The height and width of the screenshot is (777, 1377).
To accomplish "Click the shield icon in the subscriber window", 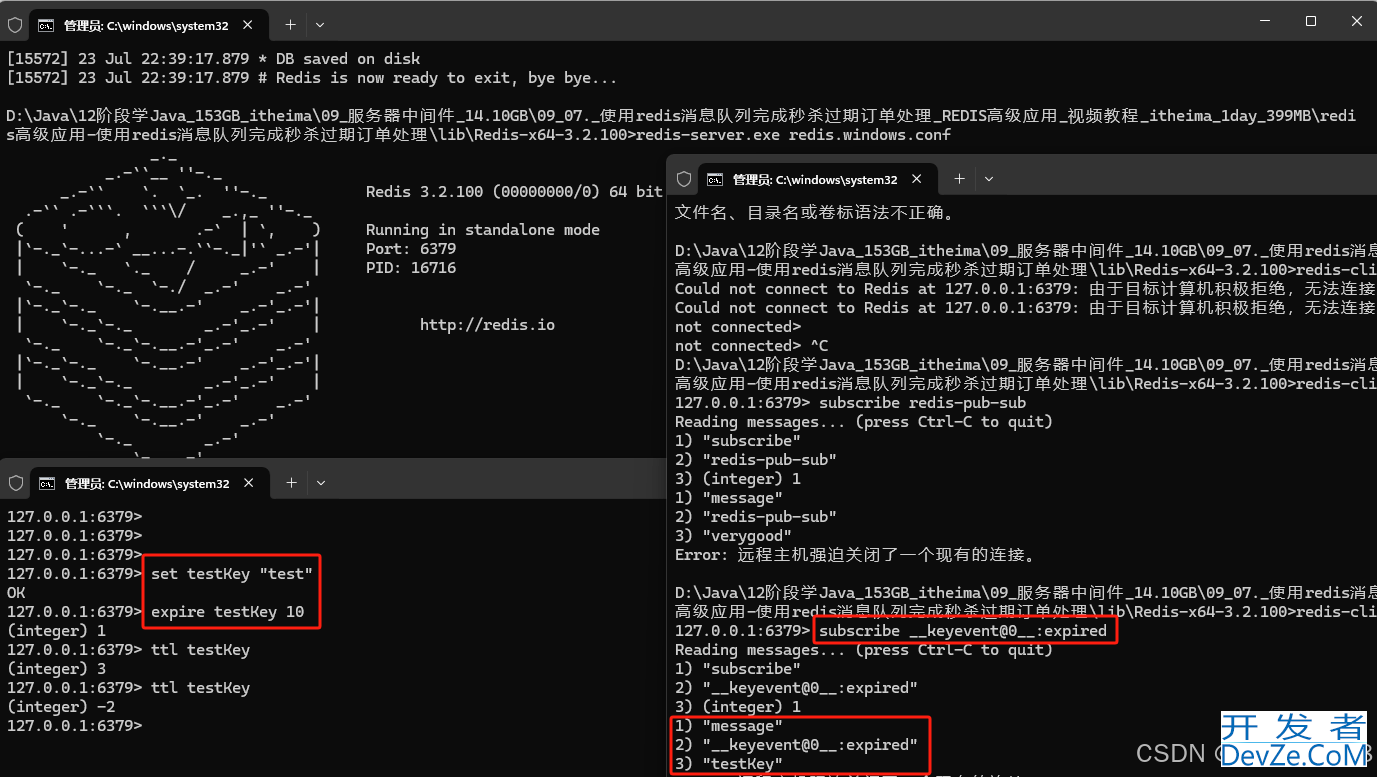I will (684, 179).
